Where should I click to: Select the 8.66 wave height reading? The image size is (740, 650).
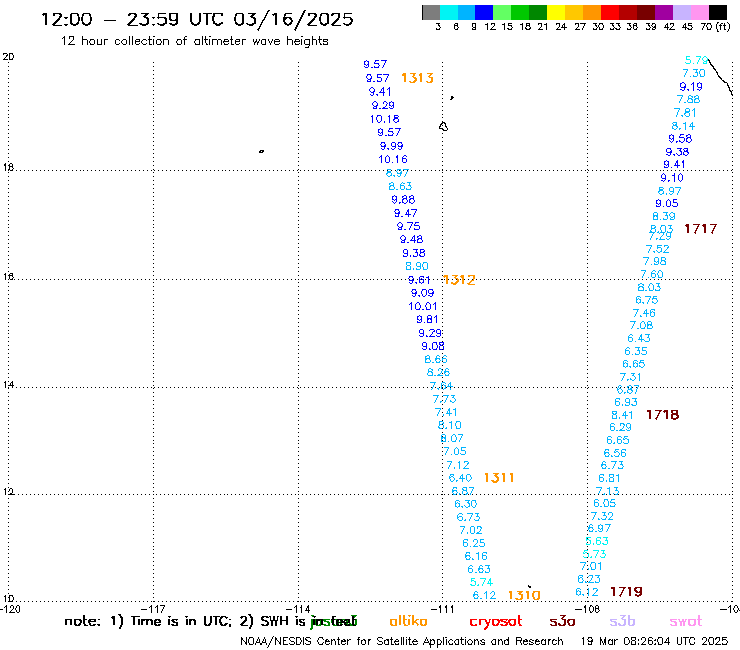(x=436, y=359)
